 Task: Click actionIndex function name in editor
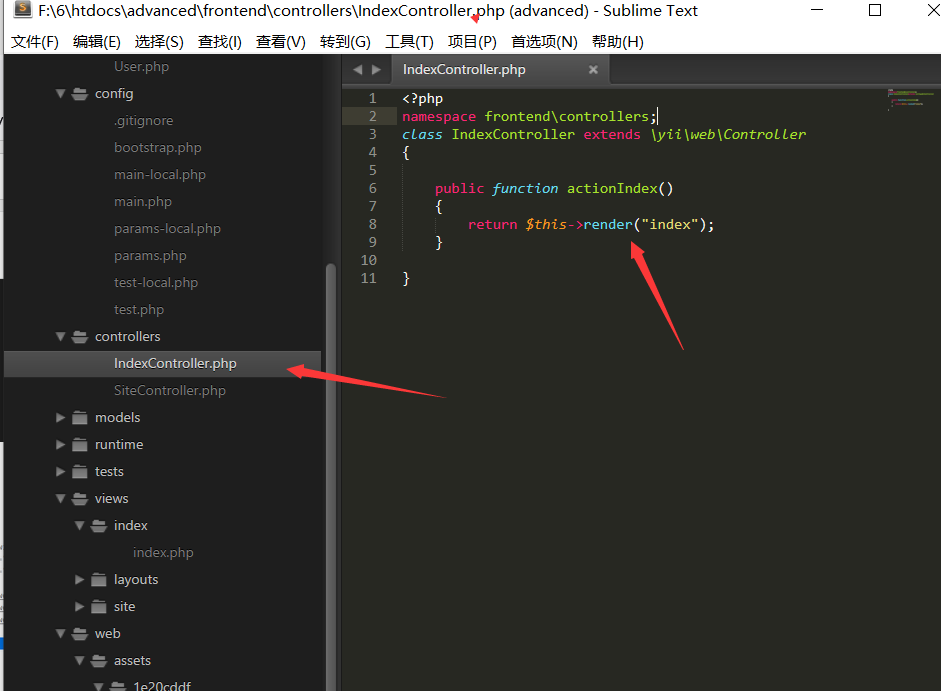point(612,189)
